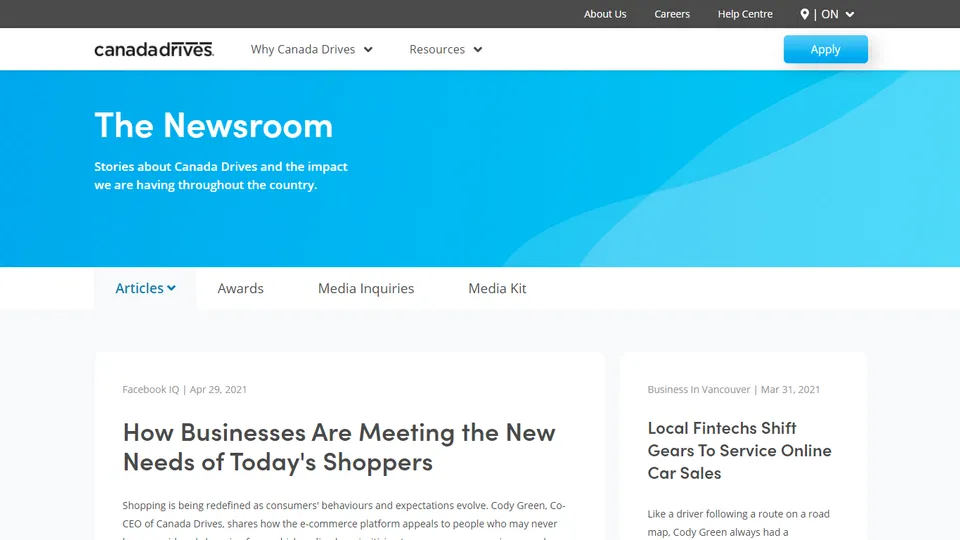Click the Canada Drives logo
The height and width of the screenshot is (540, 960).
coord(154,49)
